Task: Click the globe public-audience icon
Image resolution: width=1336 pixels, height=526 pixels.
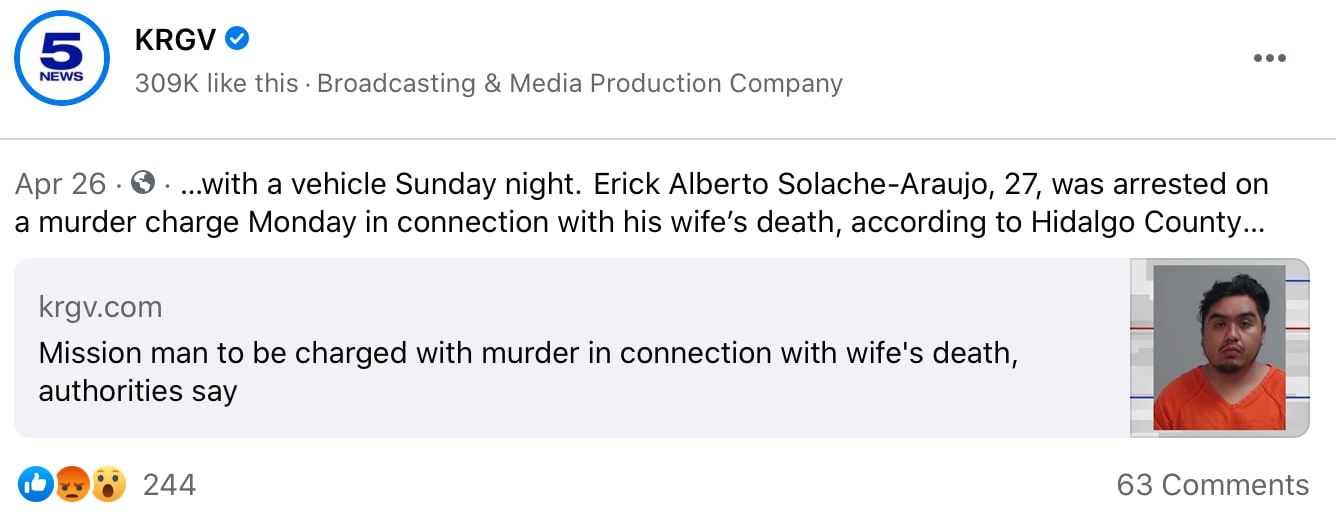Action: [143, 184]
